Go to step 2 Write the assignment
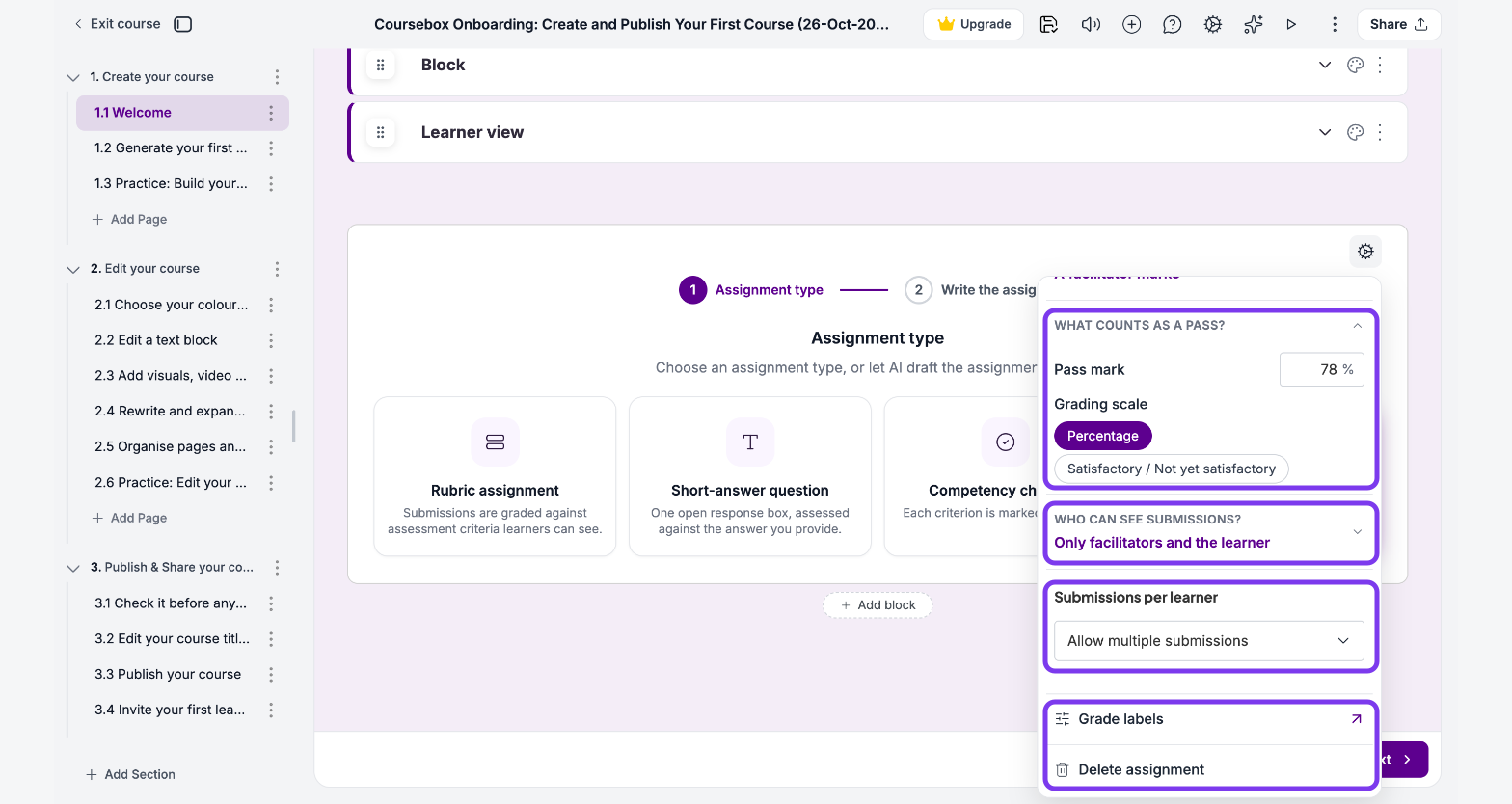The height and width of the screenshot is (804, 1512). pyautogui.click(x=970, y=290)
